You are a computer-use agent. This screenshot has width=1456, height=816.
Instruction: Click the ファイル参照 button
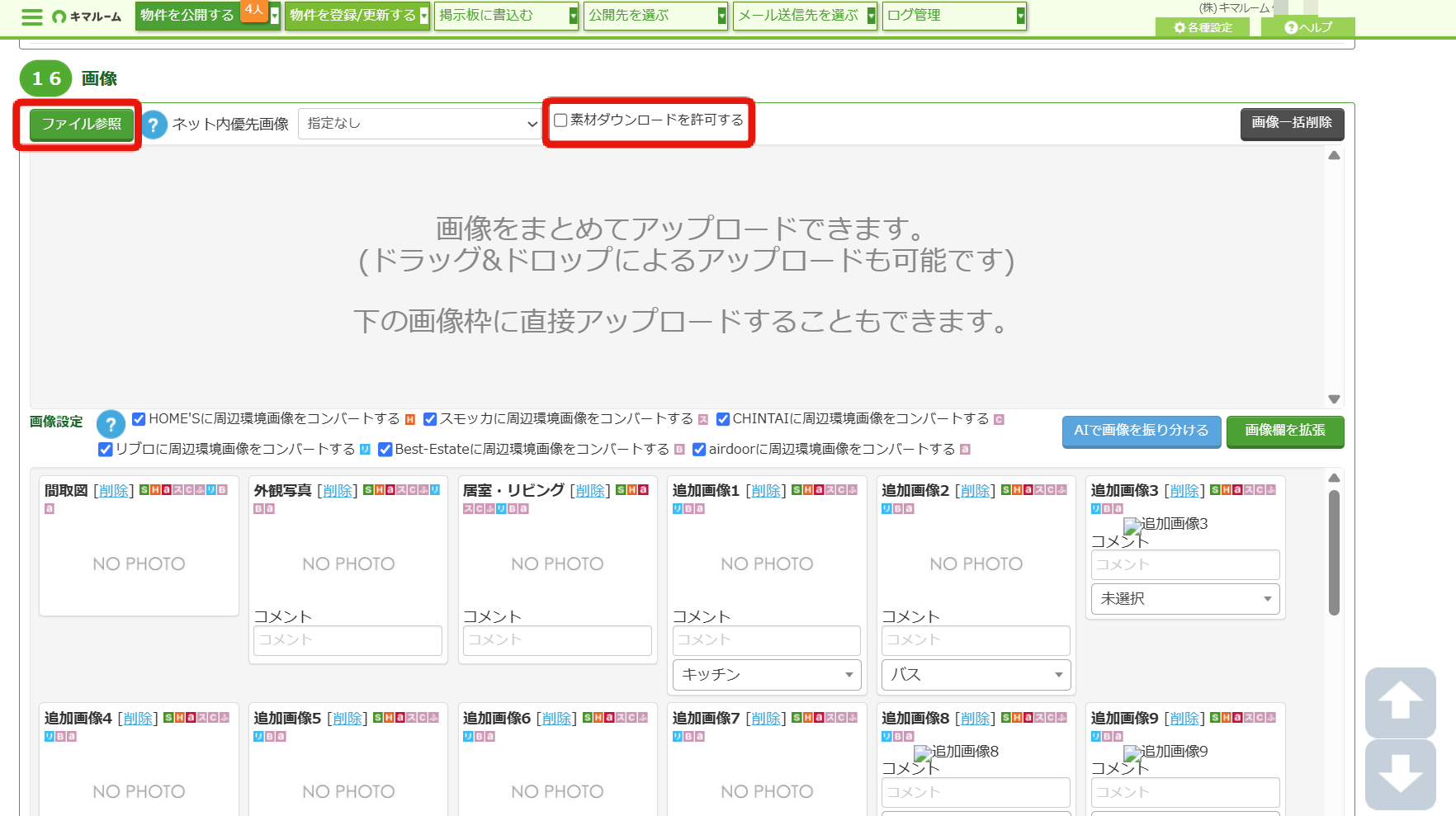click(81, 125)
